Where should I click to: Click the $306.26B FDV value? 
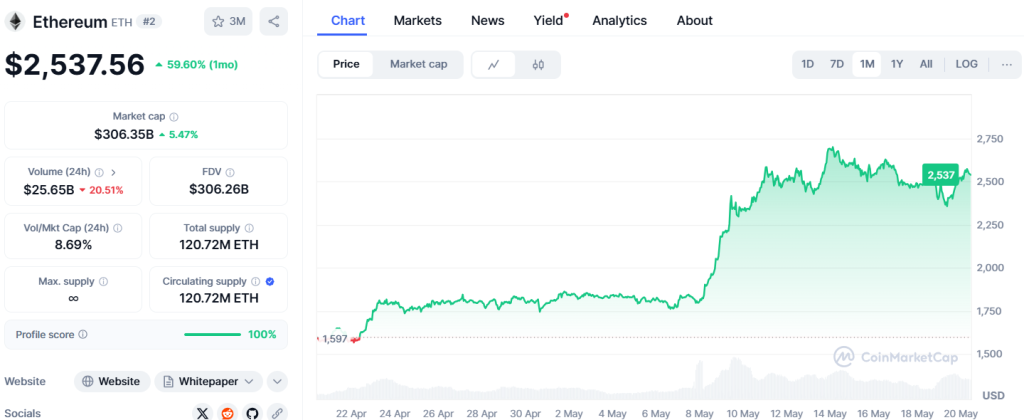click(x=219, y=190)
